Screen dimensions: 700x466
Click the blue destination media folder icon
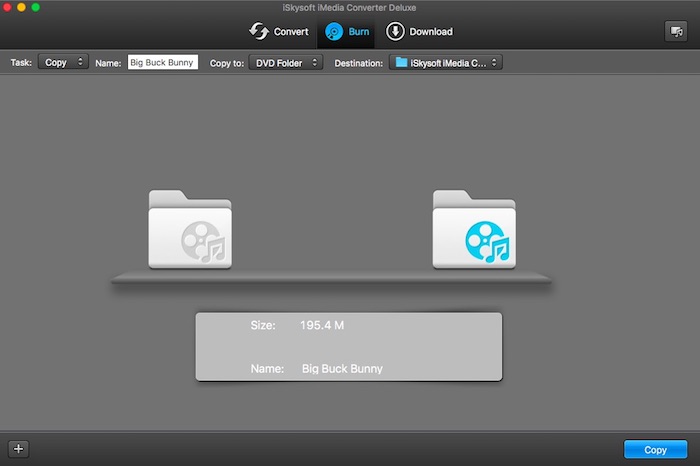click(474, 230)
